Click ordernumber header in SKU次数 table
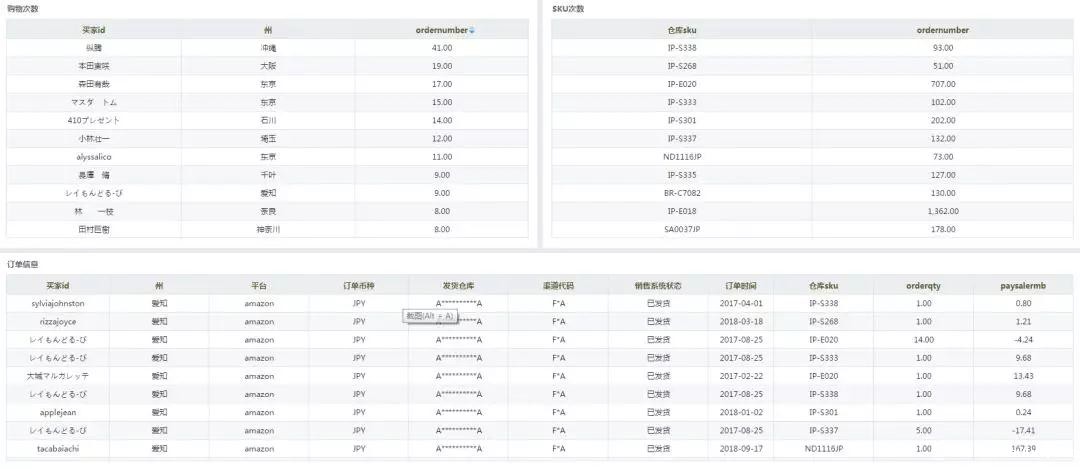This screenshot has width=1080, height=469. [x=942, y=30]
